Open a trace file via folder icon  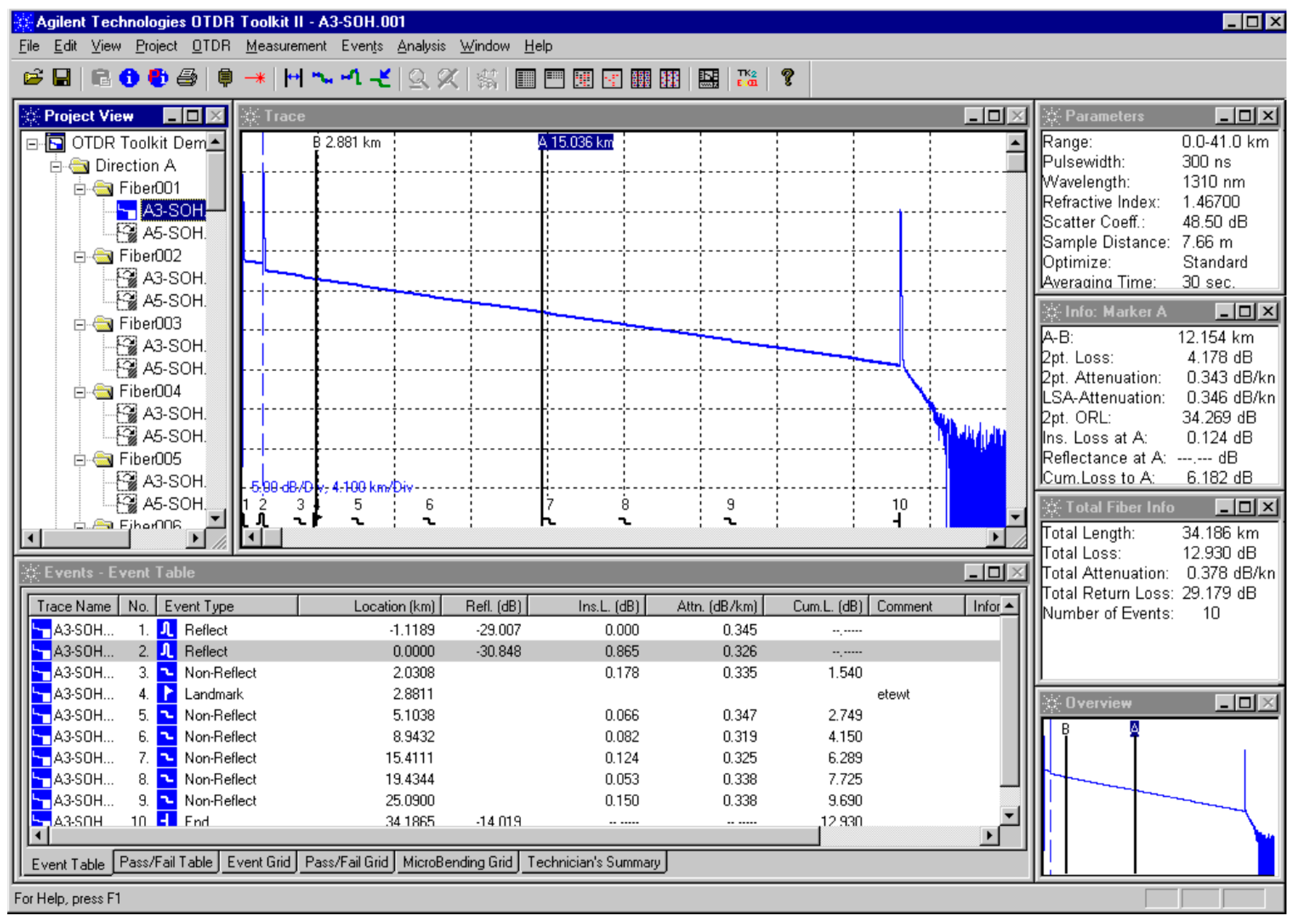[33, 78]
